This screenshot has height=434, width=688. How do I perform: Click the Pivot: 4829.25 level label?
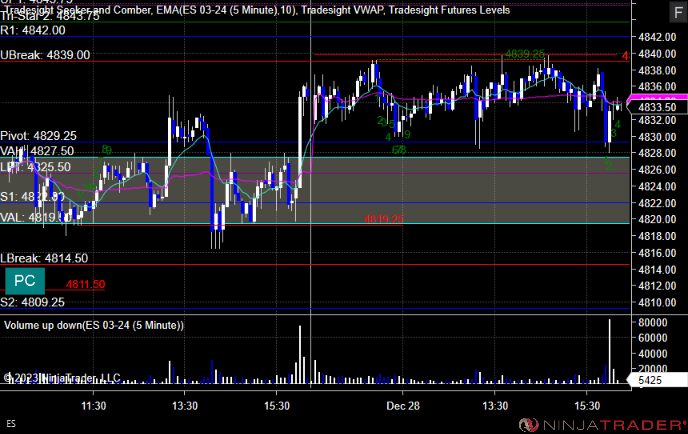pyautogui.click(x=39, y=136)
